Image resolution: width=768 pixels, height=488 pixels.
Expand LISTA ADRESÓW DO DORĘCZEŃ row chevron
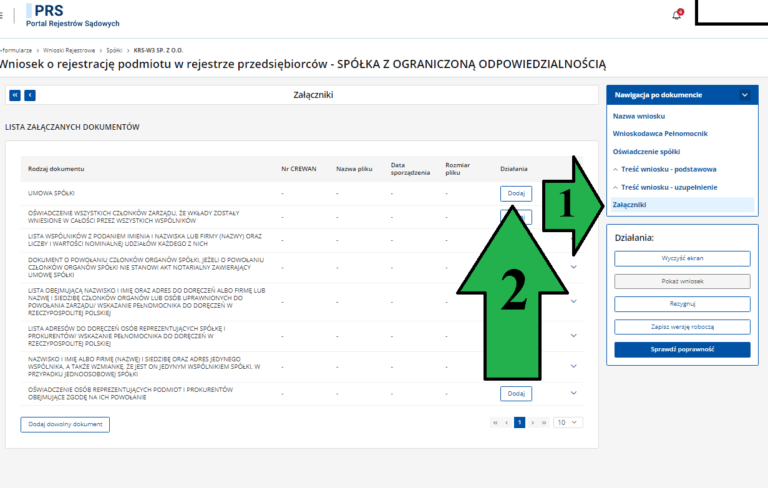(574, 336)
